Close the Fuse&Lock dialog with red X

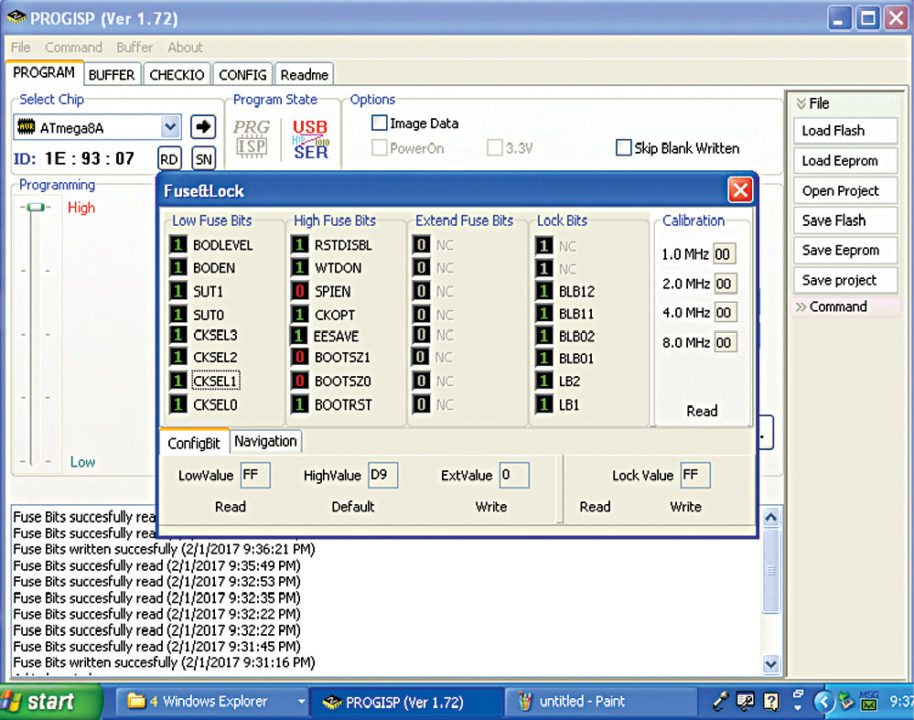740,190
